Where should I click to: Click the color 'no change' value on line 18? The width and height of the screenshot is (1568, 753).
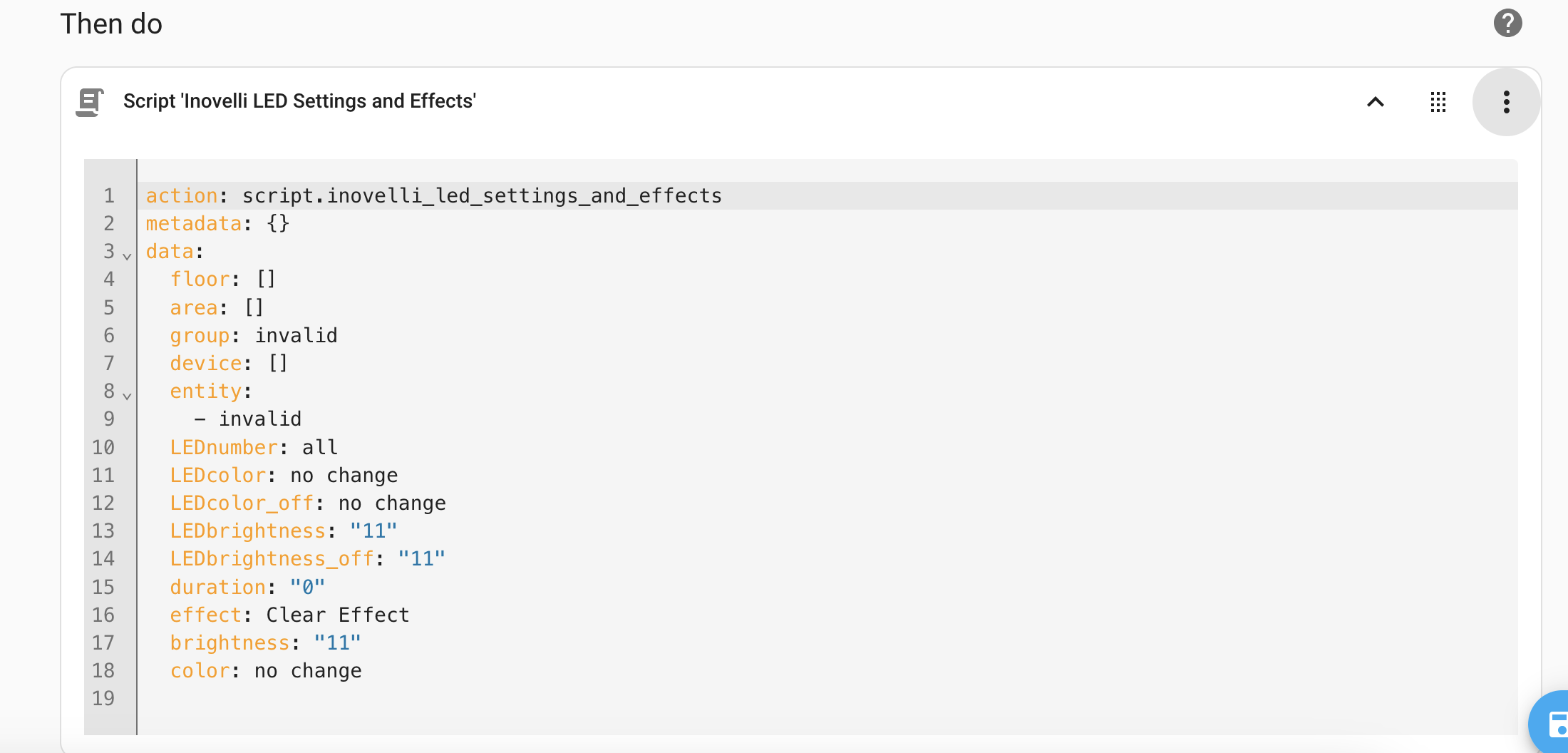click(x=308, y=671)
